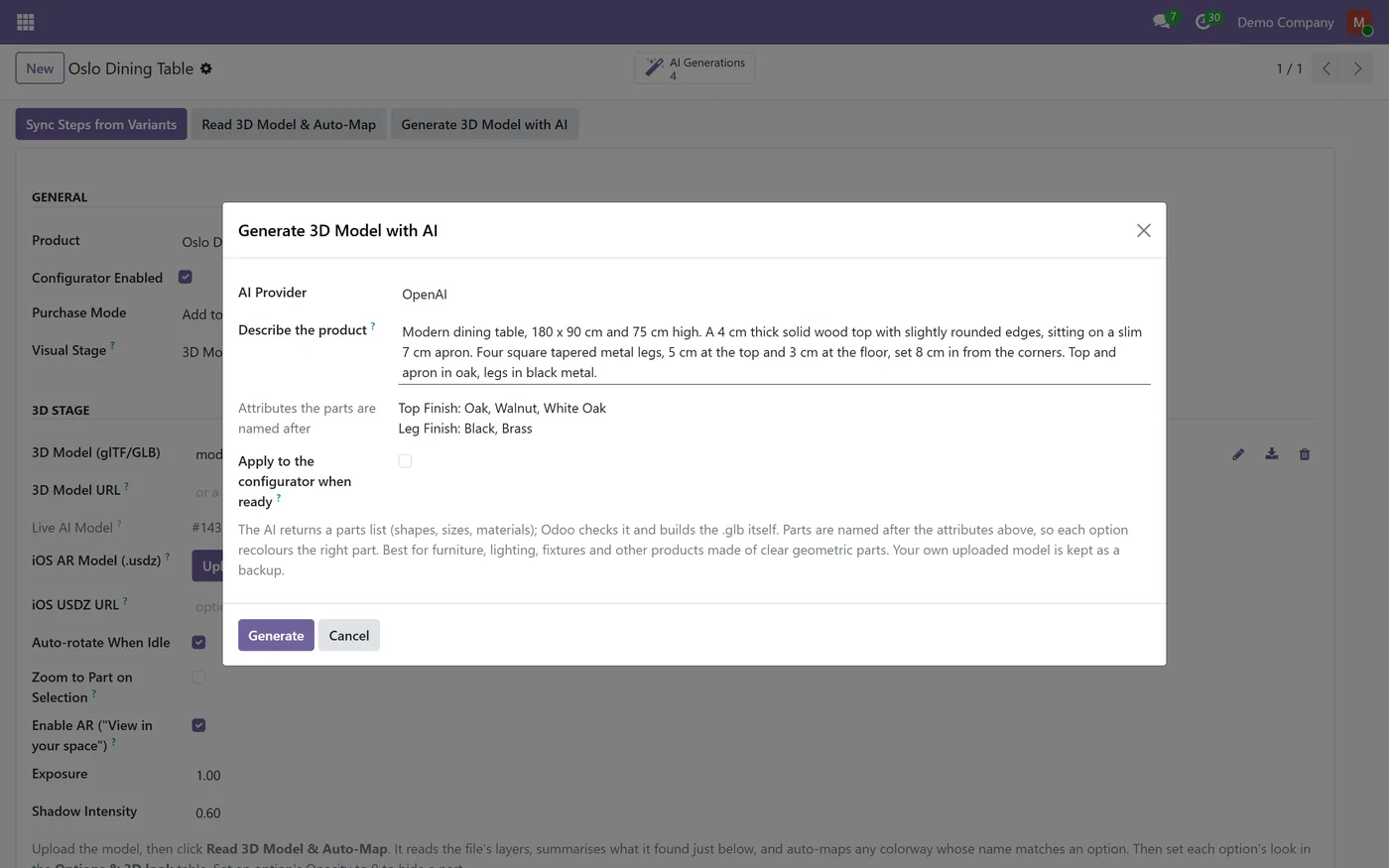This screenshot has width=1389, height=868.
Task: Click the Top Finish attributes line
Action: point(502,408)
